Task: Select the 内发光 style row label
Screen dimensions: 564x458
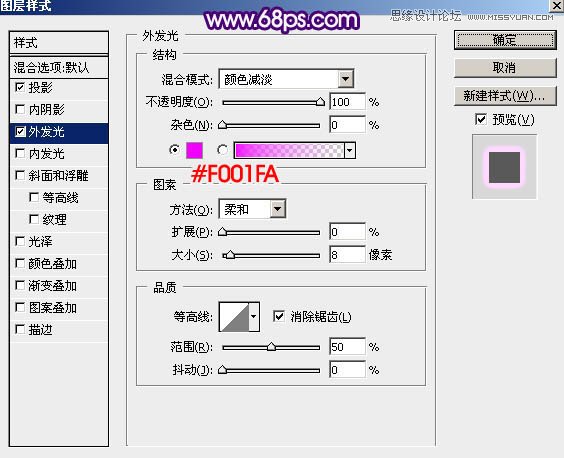Action: pyautogui.click(x=46, y=154)
